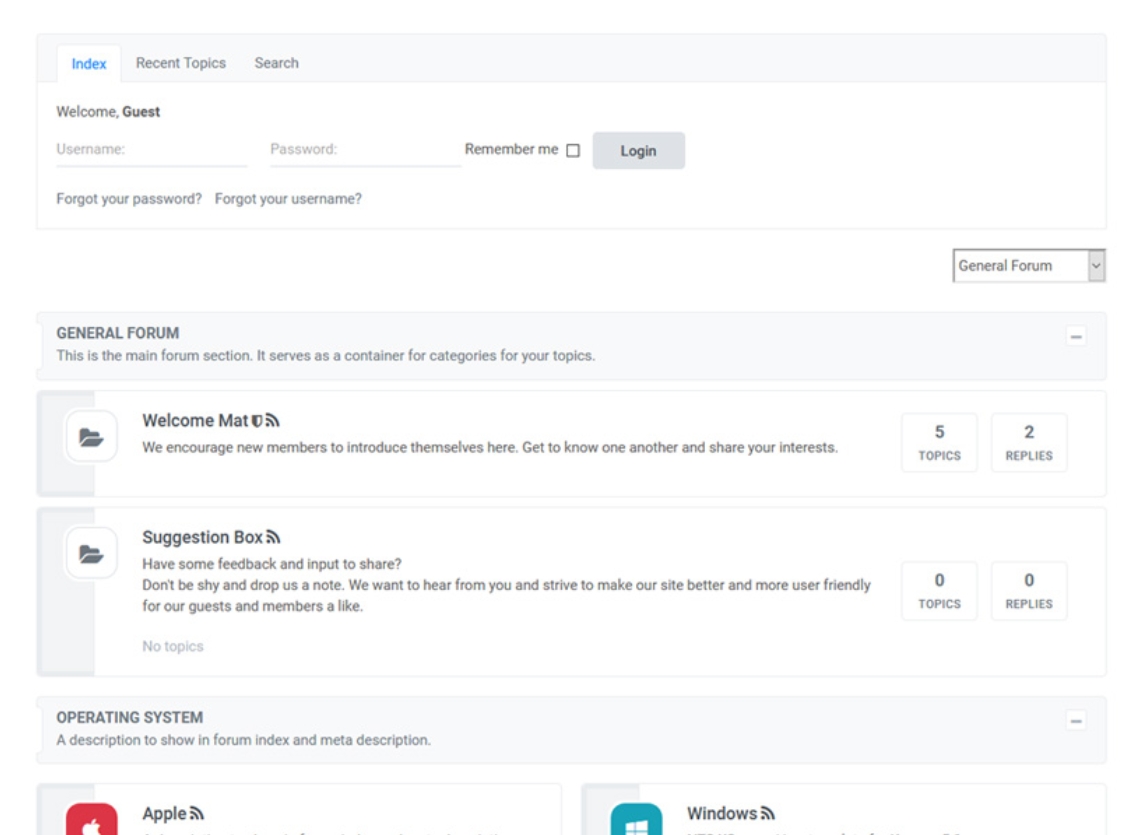1143x835 pixels.
Task: Open the Forgot your username link
Action: point(288,198)
